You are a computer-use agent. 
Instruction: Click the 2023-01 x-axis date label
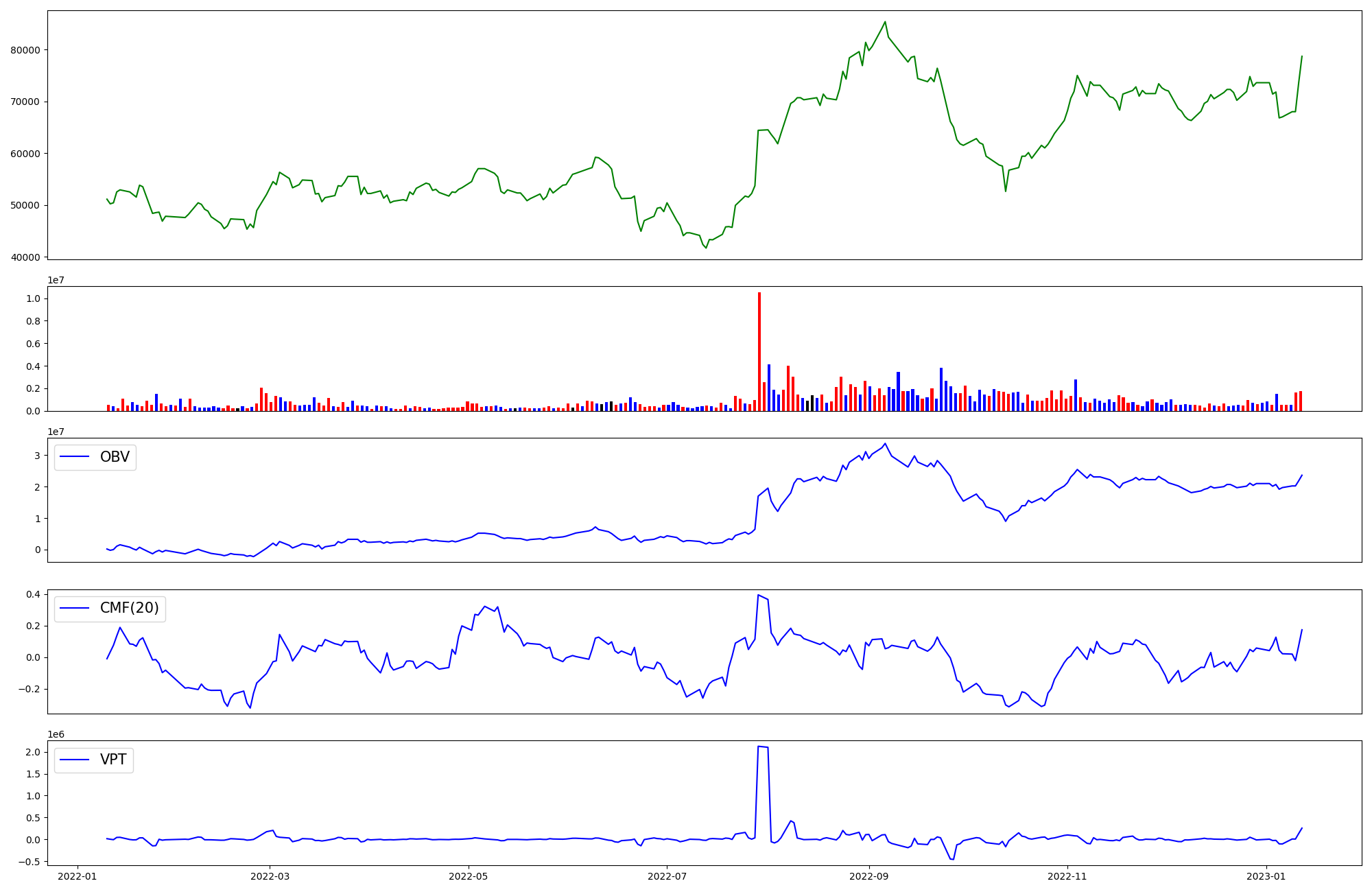tap(1266, 876)
